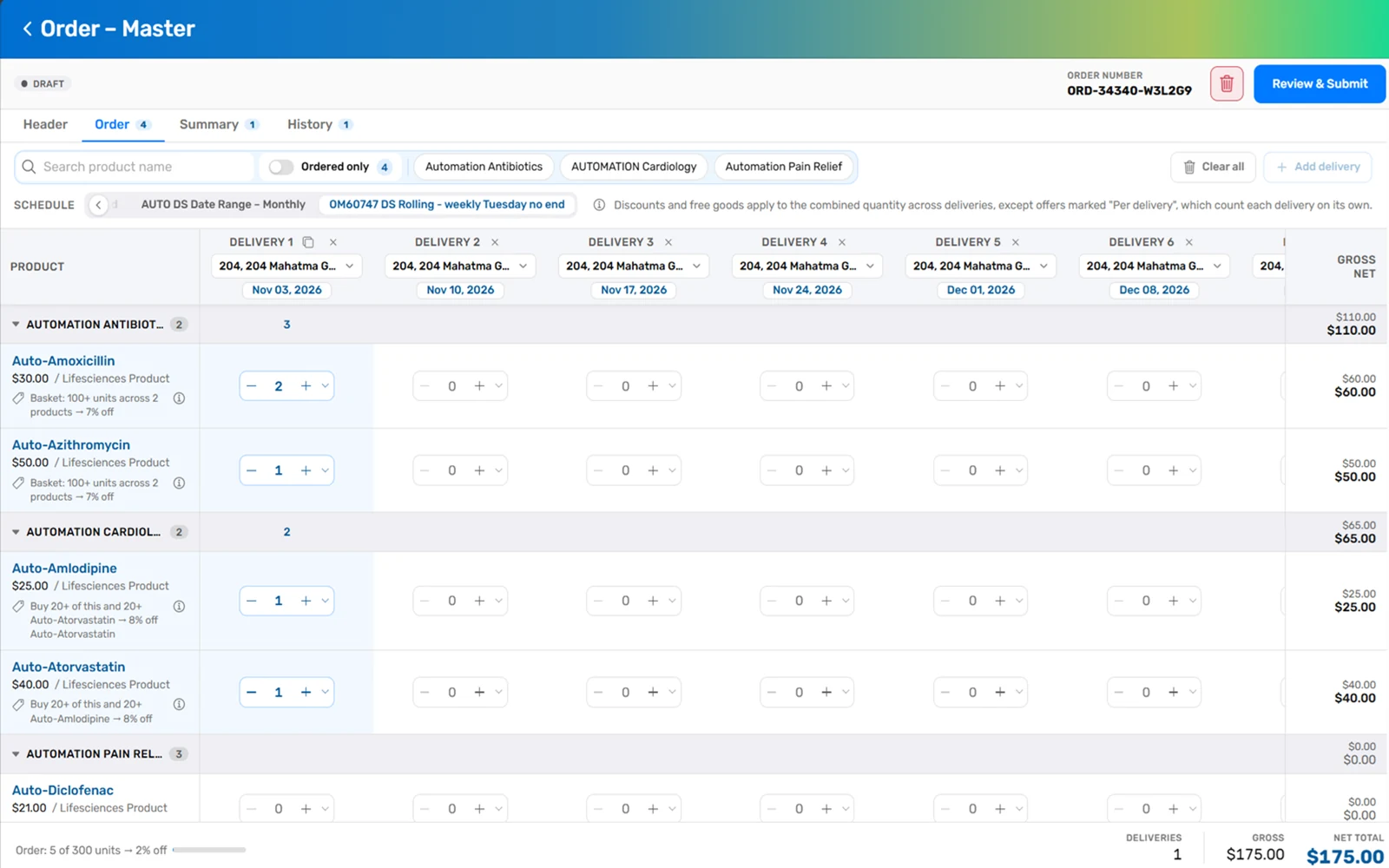Viewport: 1389px width, 868px height.
Task: Open Delivery 6 address dropdown
Action: pos(1155,266)
